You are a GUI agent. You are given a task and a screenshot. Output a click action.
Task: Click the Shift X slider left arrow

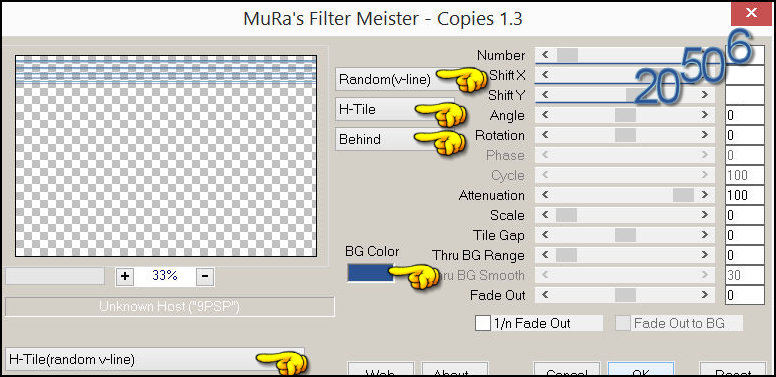(x=545, y=75)
